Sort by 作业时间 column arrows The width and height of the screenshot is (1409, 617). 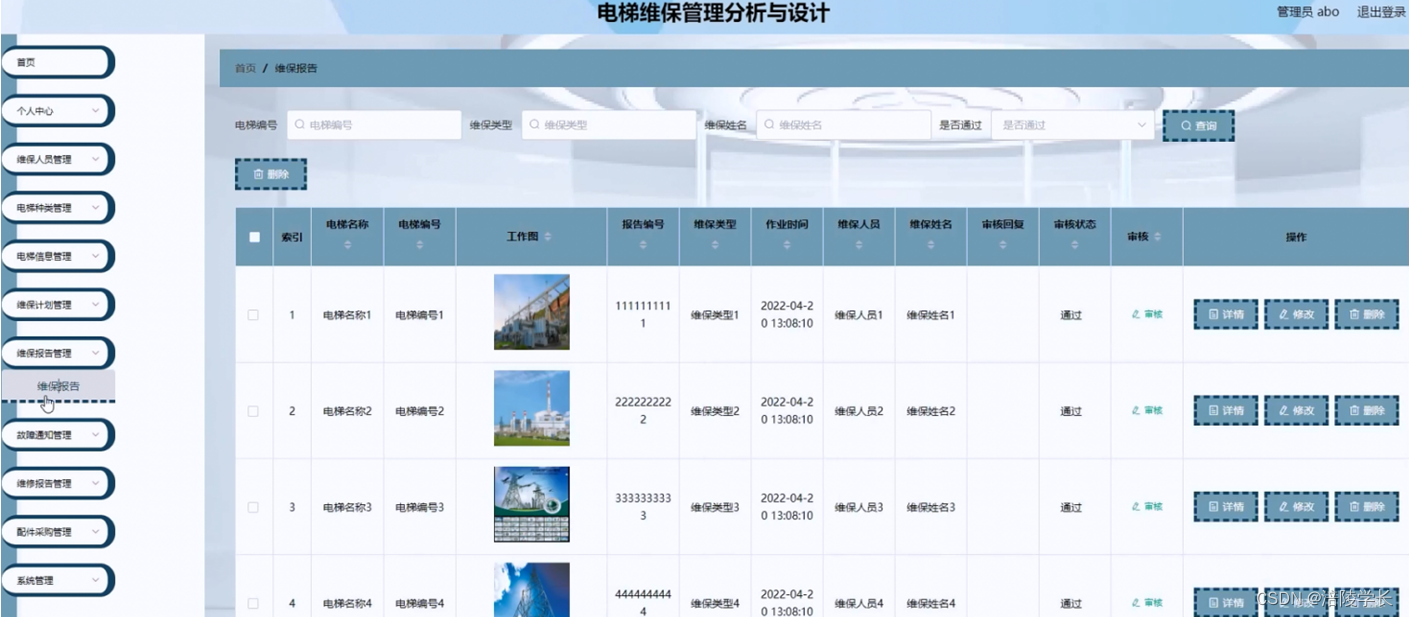click(x=787, y=245)
